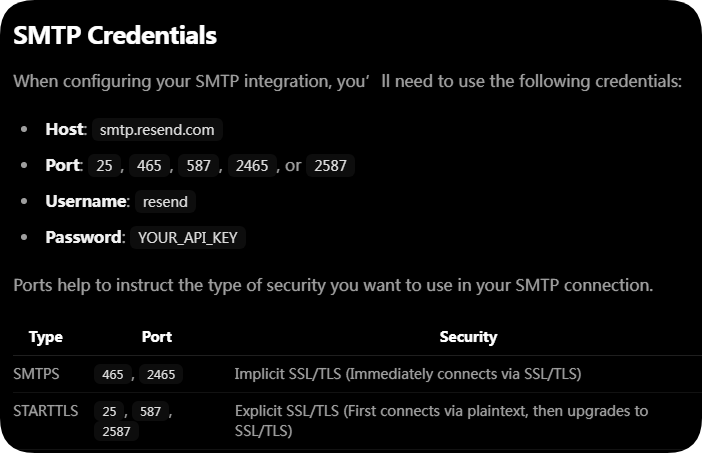Click the YOUR_API_KEY password chip

(x=188, y=238)
